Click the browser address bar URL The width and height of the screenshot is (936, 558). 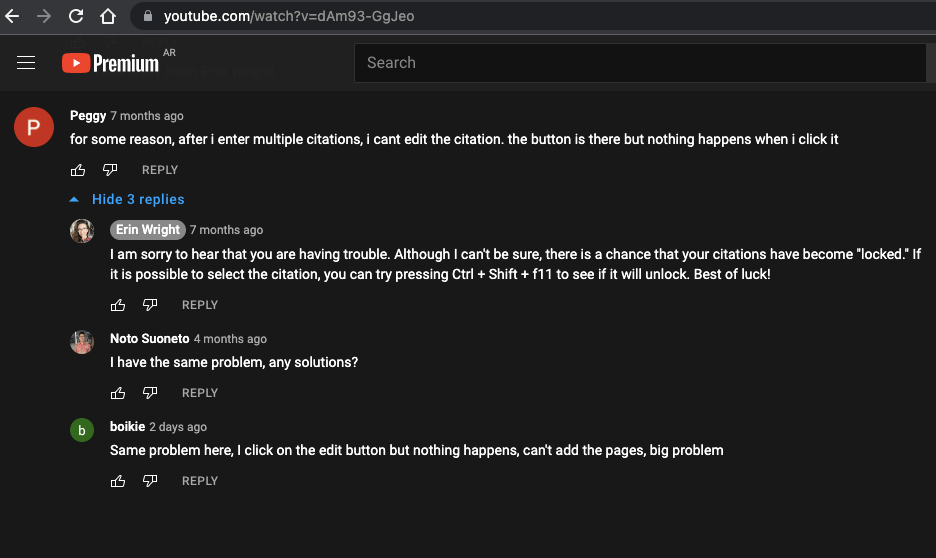pos(289,16)
